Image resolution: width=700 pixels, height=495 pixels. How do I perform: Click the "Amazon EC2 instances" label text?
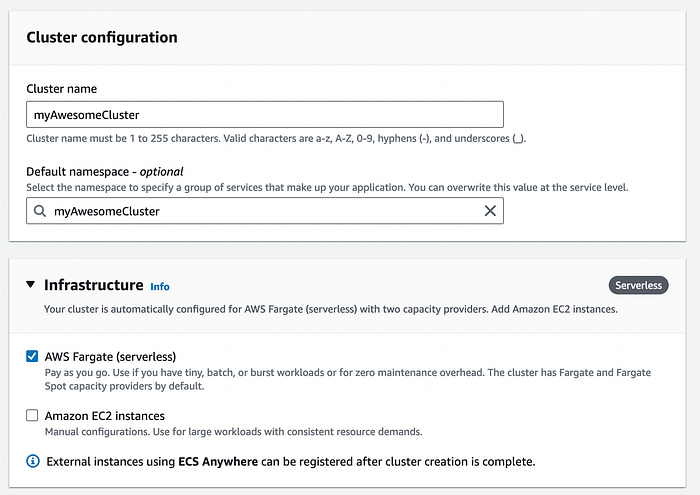point(105,415)
